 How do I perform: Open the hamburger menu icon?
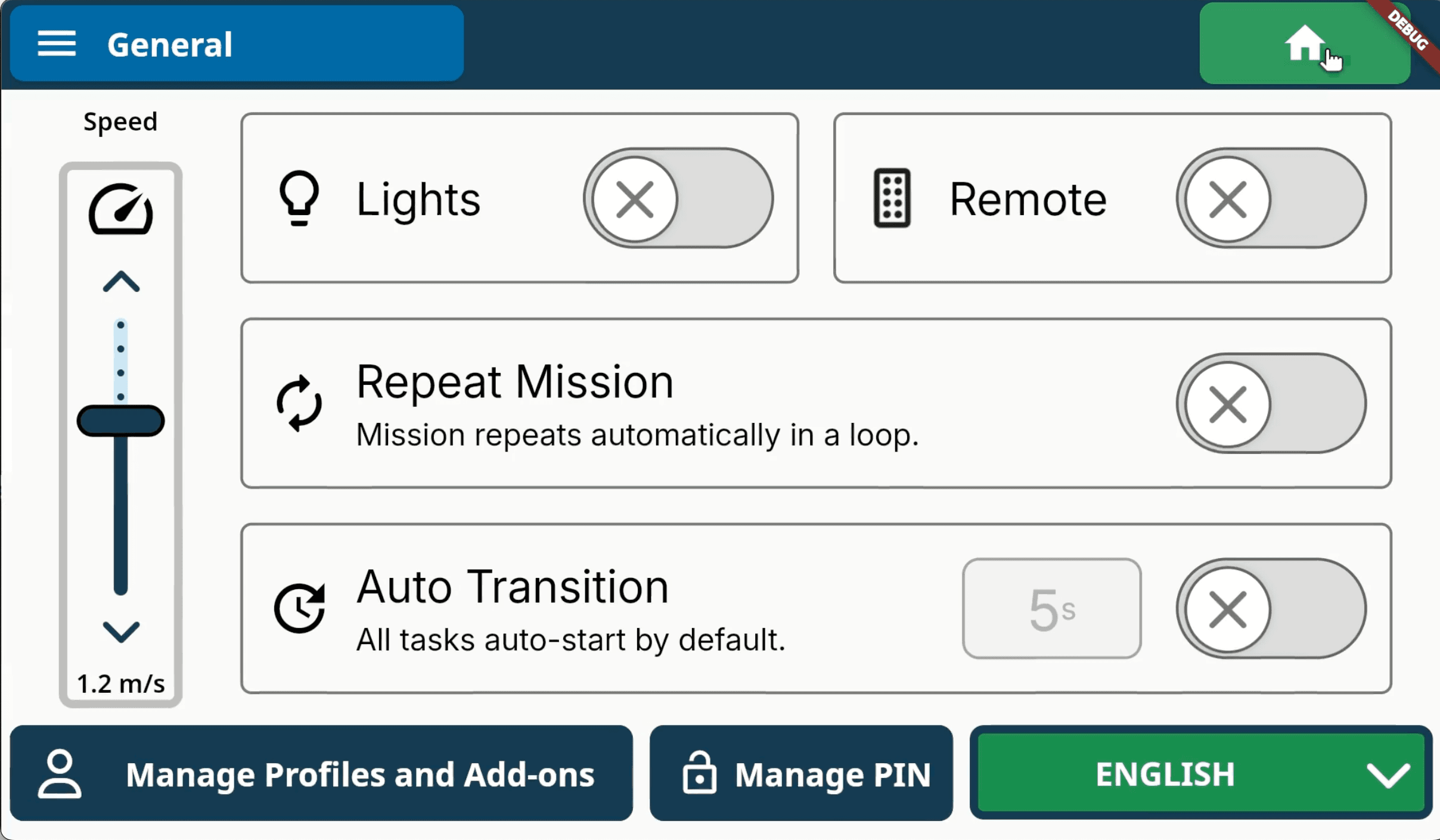57,44
